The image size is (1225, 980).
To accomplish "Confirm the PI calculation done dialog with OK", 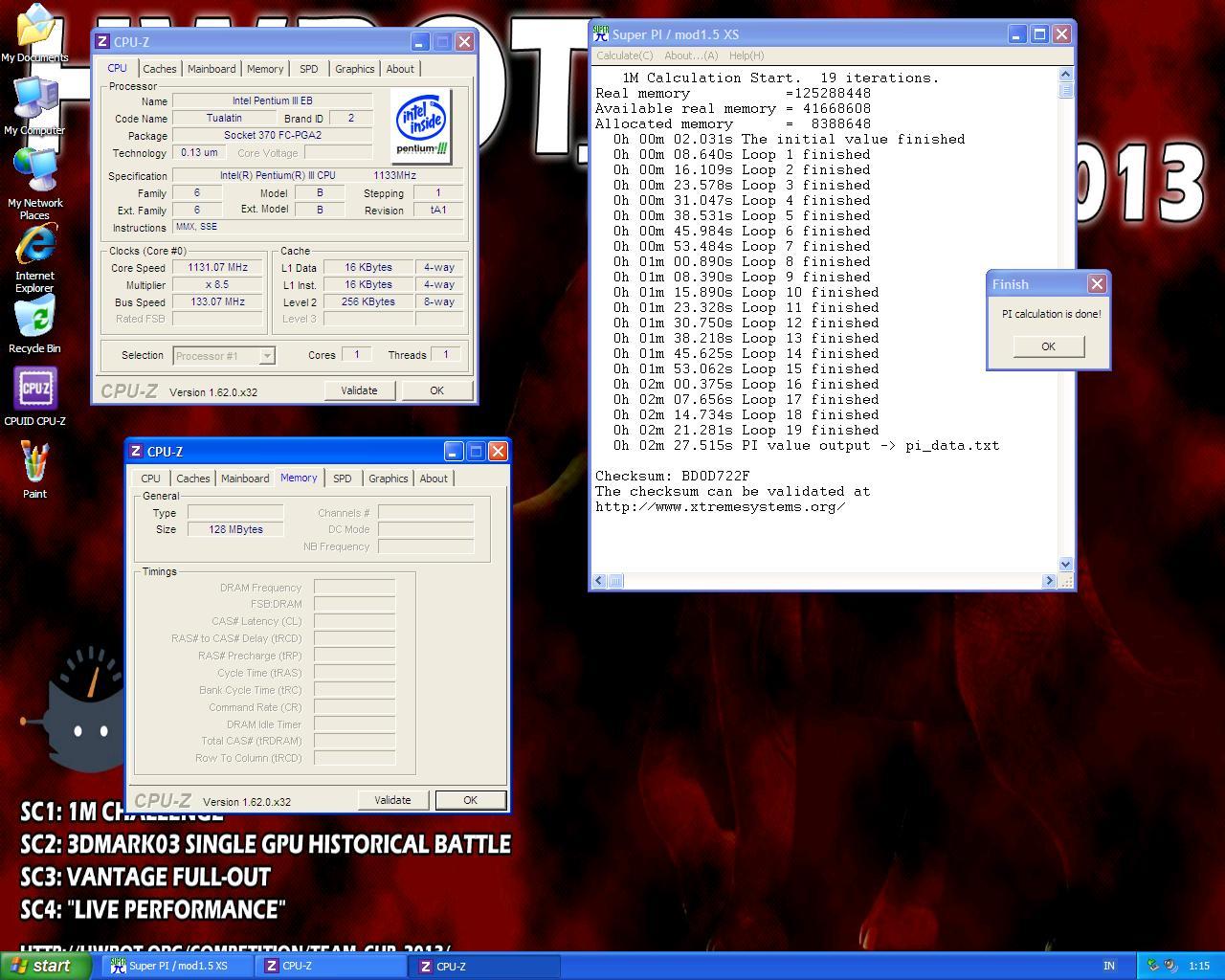I will [1048, 346].
